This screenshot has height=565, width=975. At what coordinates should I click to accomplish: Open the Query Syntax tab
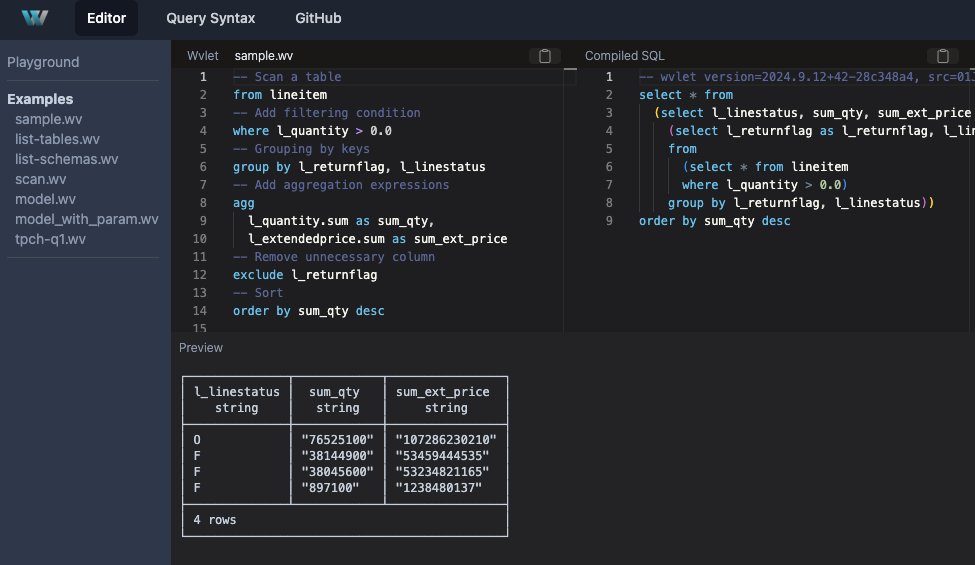(210, 18)
